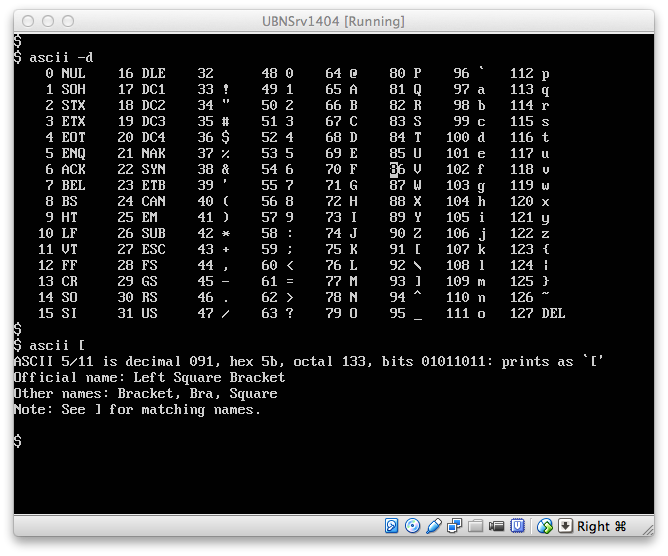Click the 'ETB' entry
The width and height of the screenshot is (668, 556).
pyautogui.click(x=153, y=185)
